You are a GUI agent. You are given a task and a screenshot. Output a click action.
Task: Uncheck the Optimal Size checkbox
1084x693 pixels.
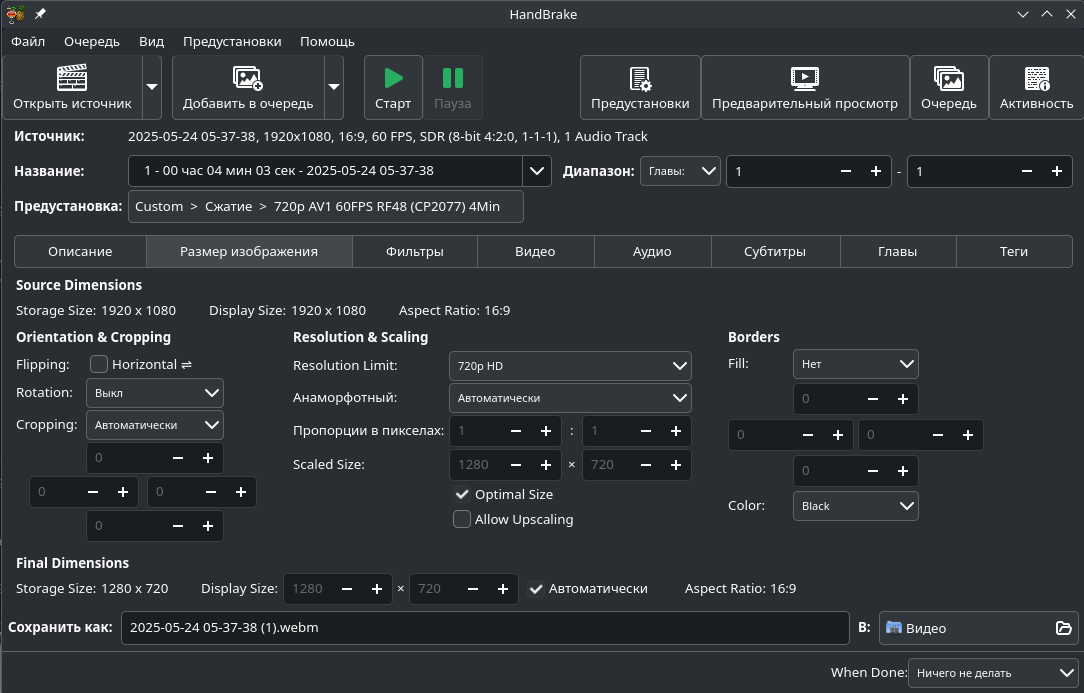462,495
